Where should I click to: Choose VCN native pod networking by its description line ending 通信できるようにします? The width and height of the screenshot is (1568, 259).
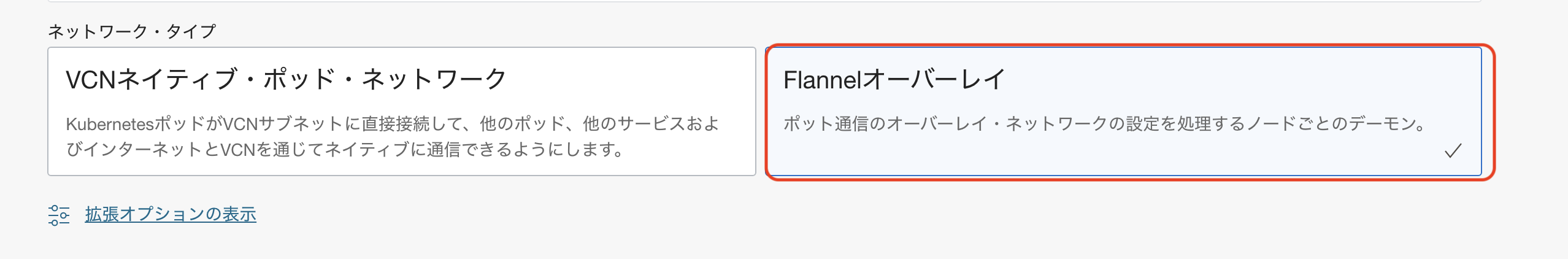coord(345,149)
